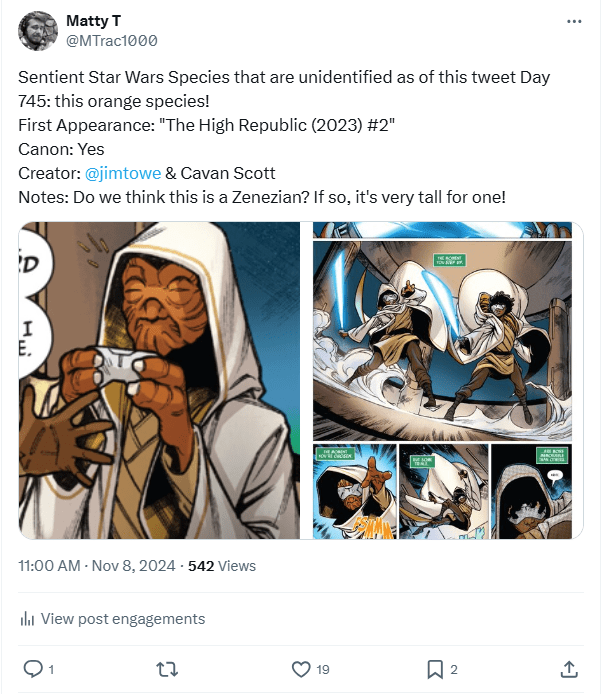
Task: Open the left orange alien close-up image
Action: tap(160, 380)
